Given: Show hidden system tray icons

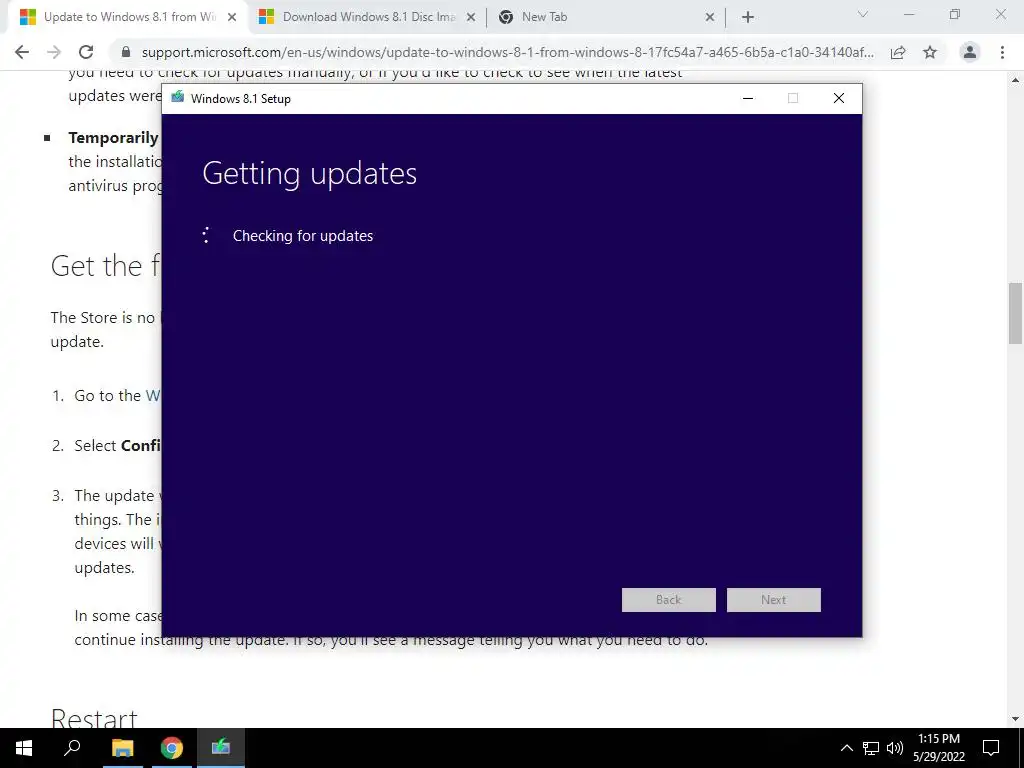Looking at the screenshot, I should [846, 748].
